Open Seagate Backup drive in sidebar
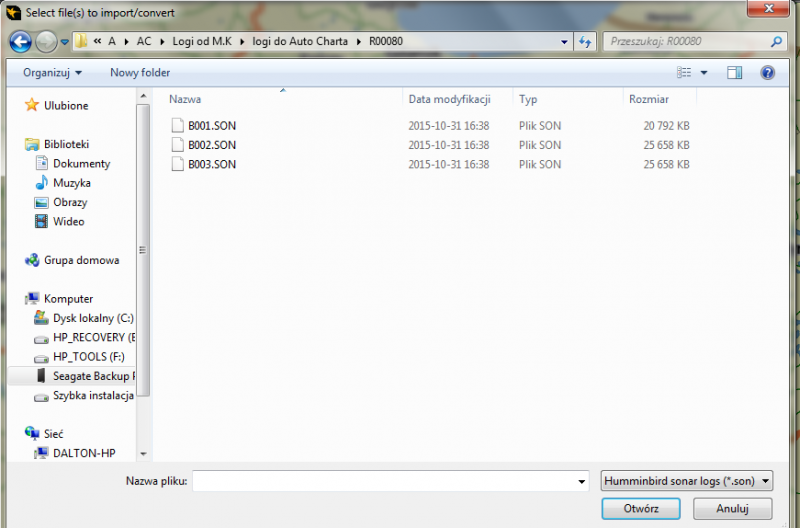800x528 pixels. [x=84, y=376]
